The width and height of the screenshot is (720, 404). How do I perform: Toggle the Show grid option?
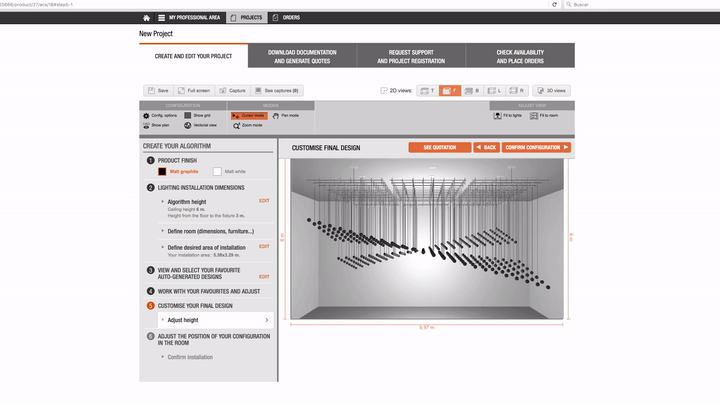click(x=188, y=115)
